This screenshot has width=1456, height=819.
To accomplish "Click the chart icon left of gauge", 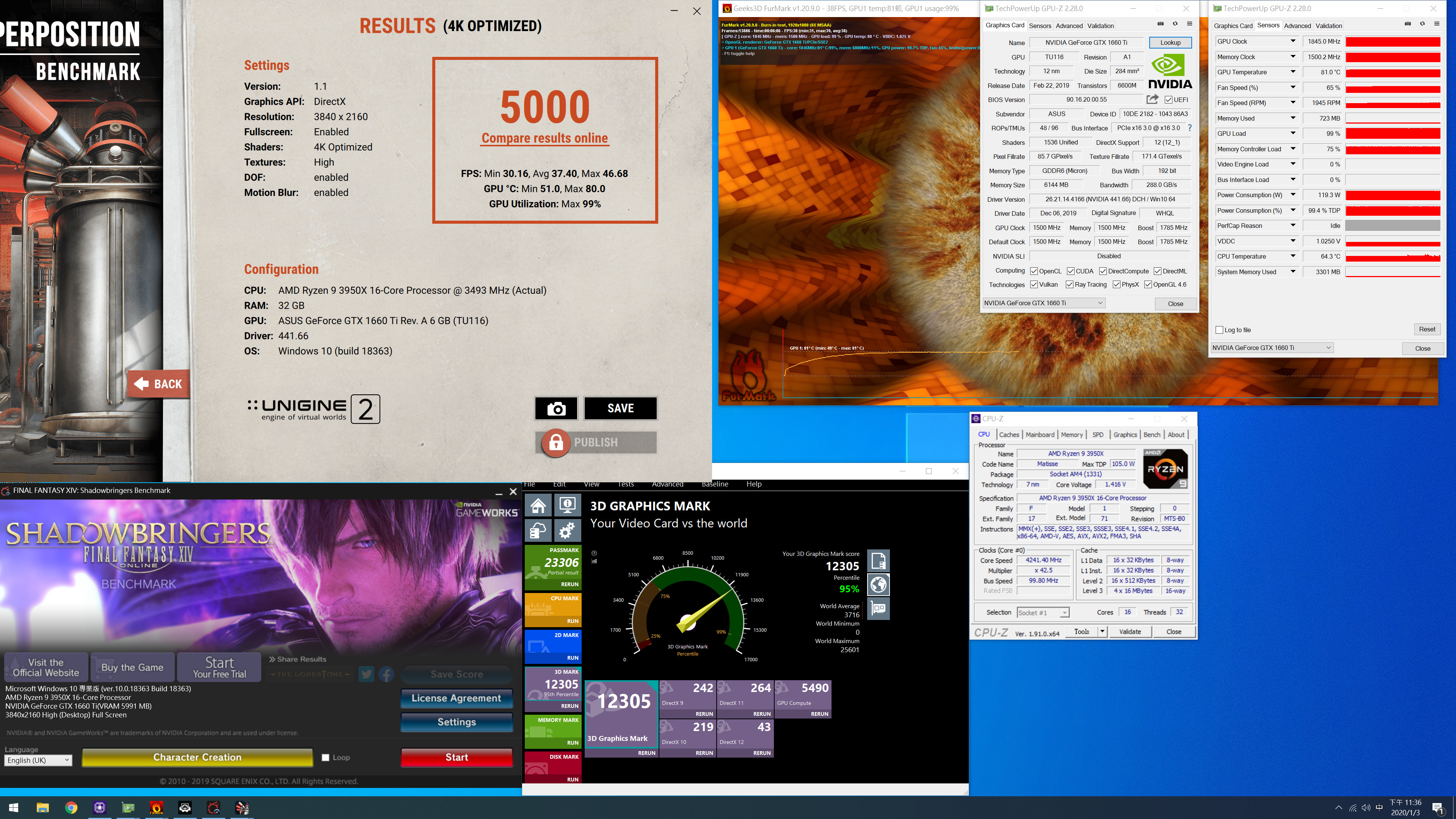I will pyautogui.click(x=593, y=561).
